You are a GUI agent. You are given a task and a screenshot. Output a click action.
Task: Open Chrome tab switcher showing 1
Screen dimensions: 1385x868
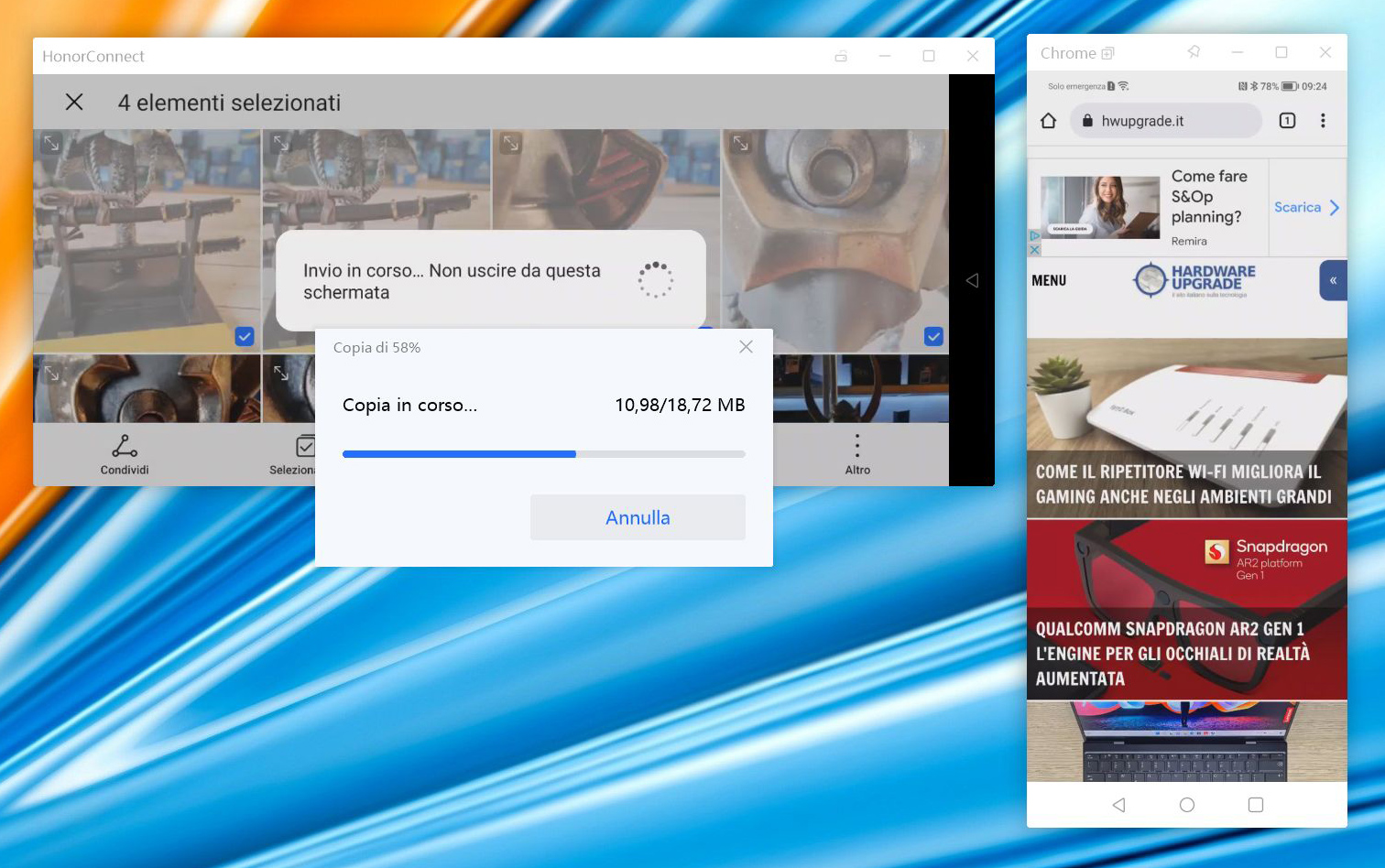(x=1287, y=120)
